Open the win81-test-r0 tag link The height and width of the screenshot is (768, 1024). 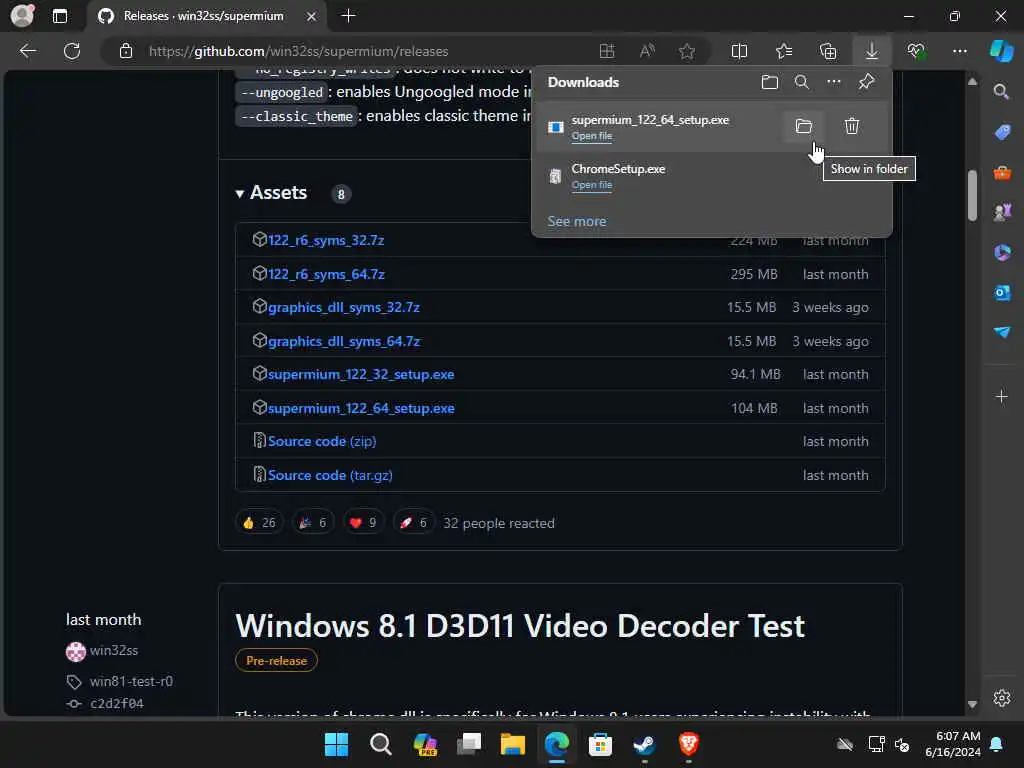[131, 681]
